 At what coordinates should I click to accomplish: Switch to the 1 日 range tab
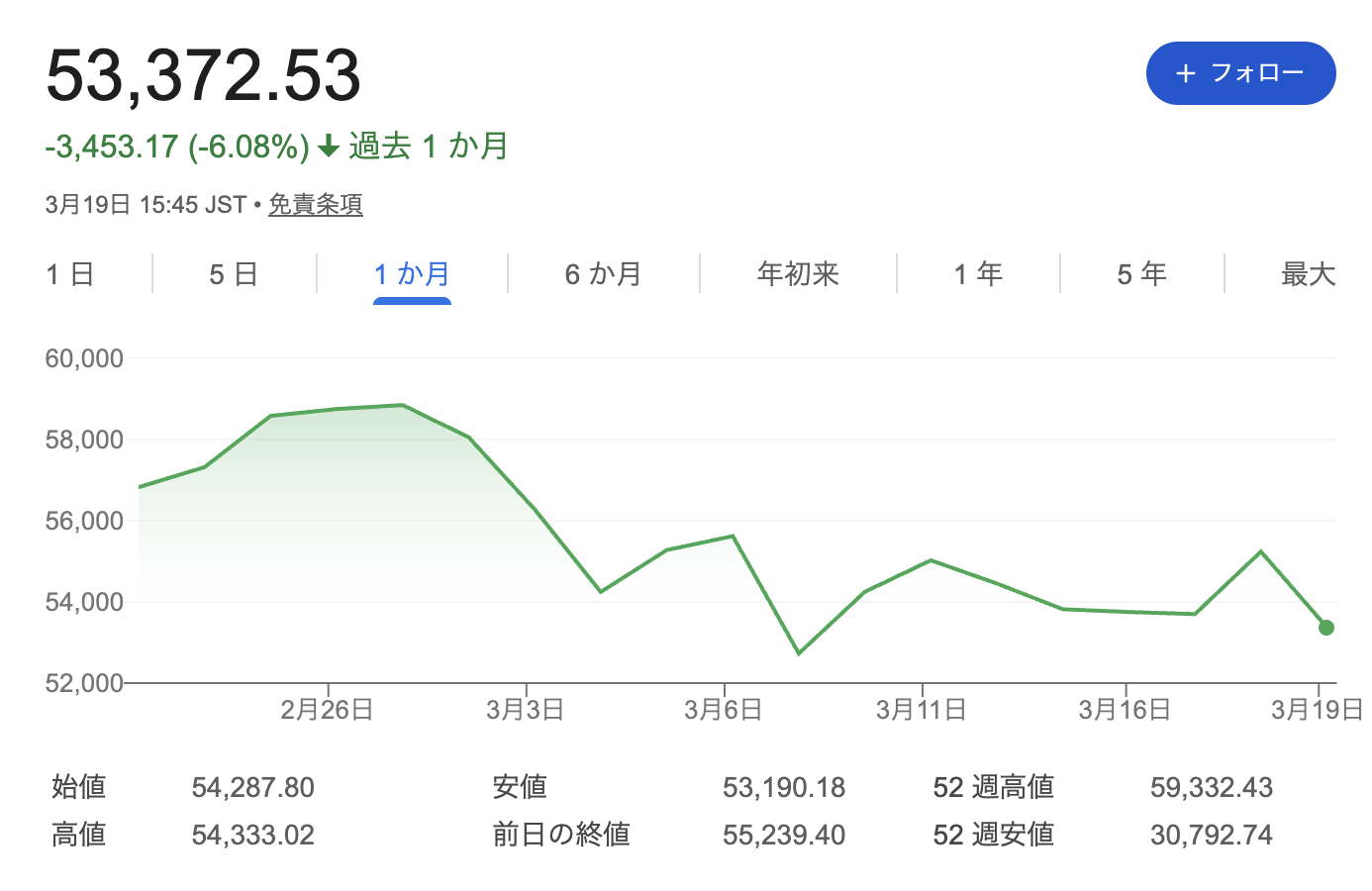70,274
